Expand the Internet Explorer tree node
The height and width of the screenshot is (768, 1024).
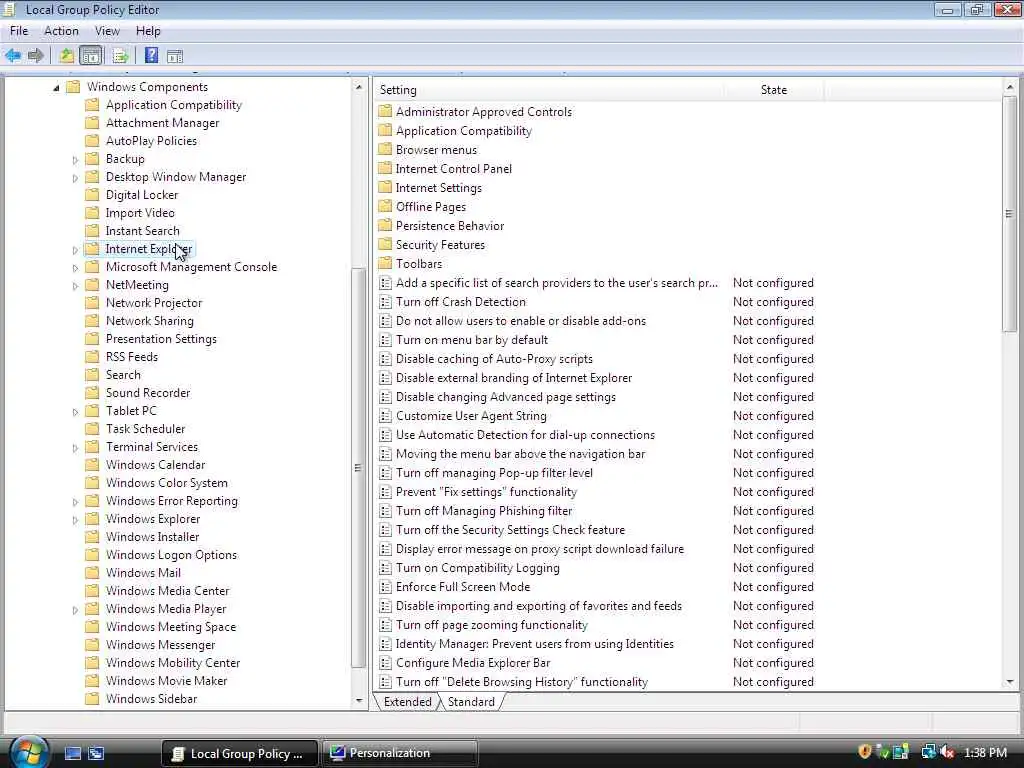[x=75, y=249]
